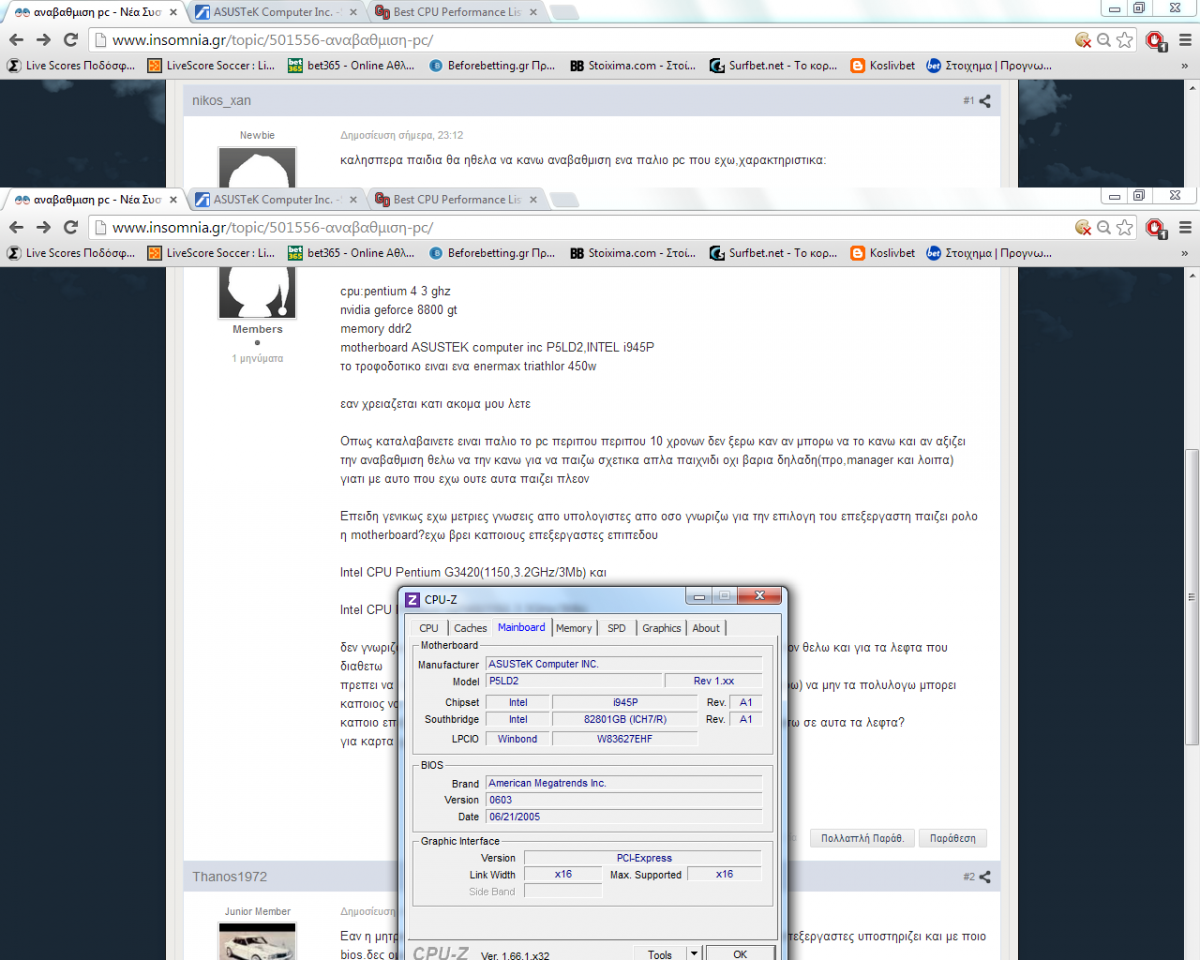Open Live Scores bookmark in upper bookmarks bar
1200x960 pixels.
pyautogui.click(x=70, y=65)
